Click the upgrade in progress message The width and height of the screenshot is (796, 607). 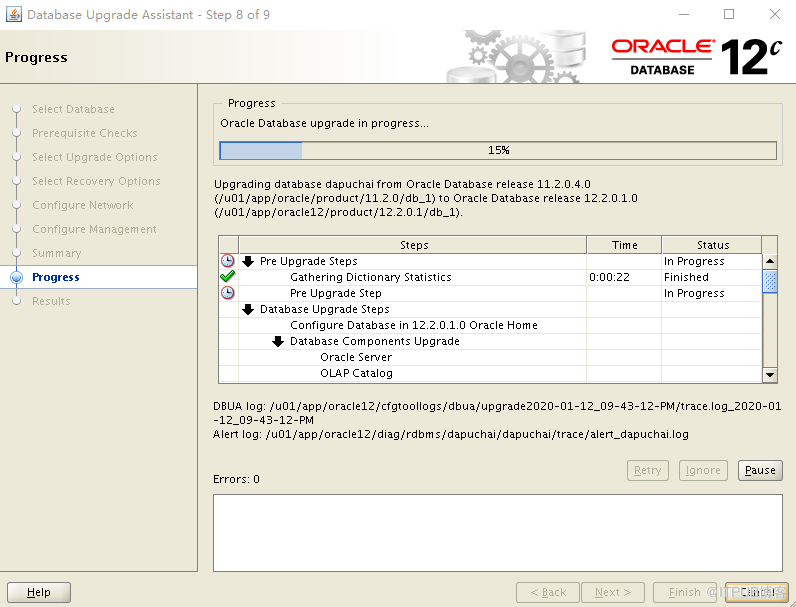click(324, 123)
